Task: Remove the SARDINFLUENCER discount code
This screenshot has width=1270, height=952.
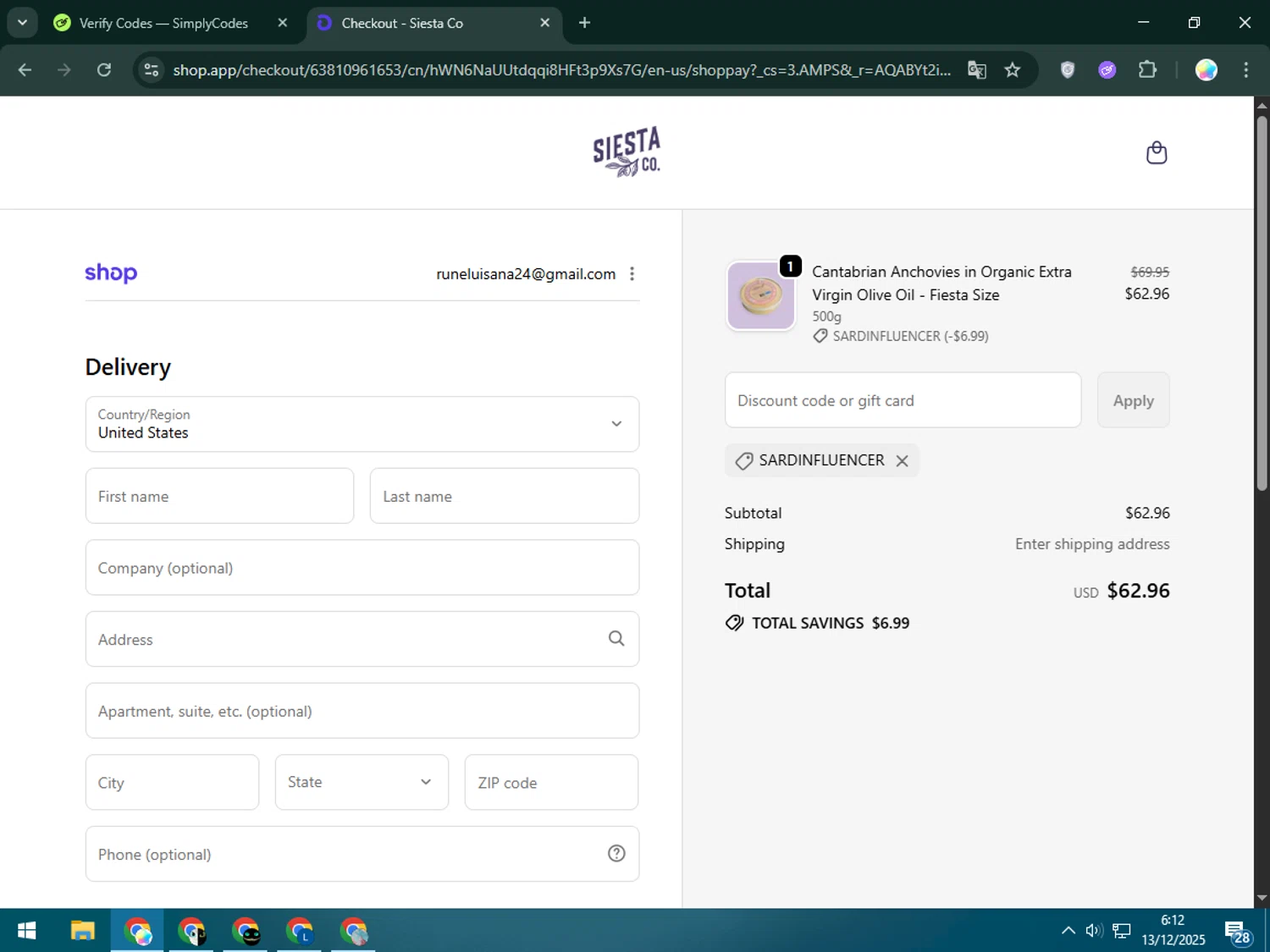Action: click(902, 460)
